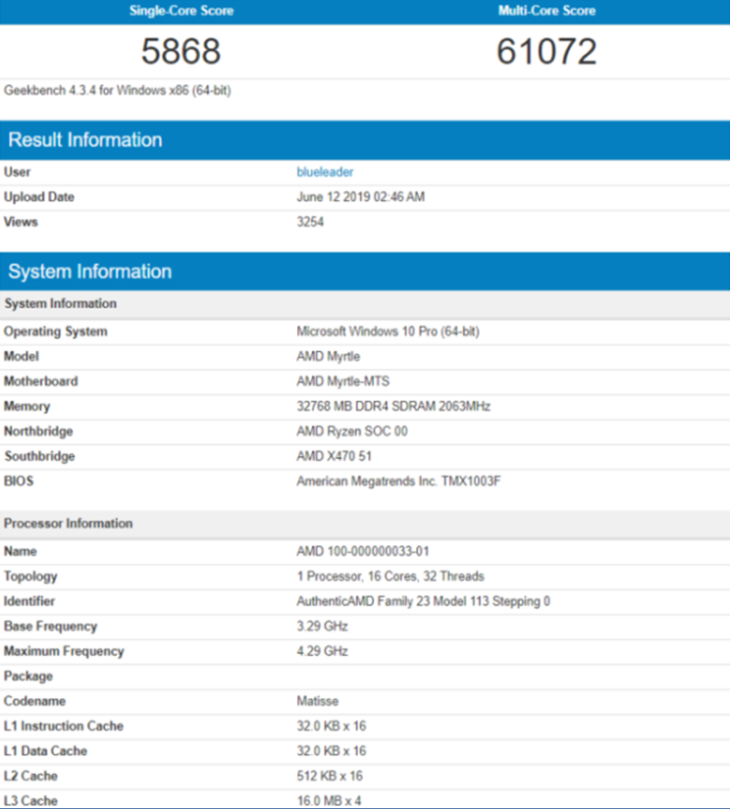Click the 4.29 GHz maximum frequency value
This screenshot has height=809, width=730.
[x=322, y=651]
